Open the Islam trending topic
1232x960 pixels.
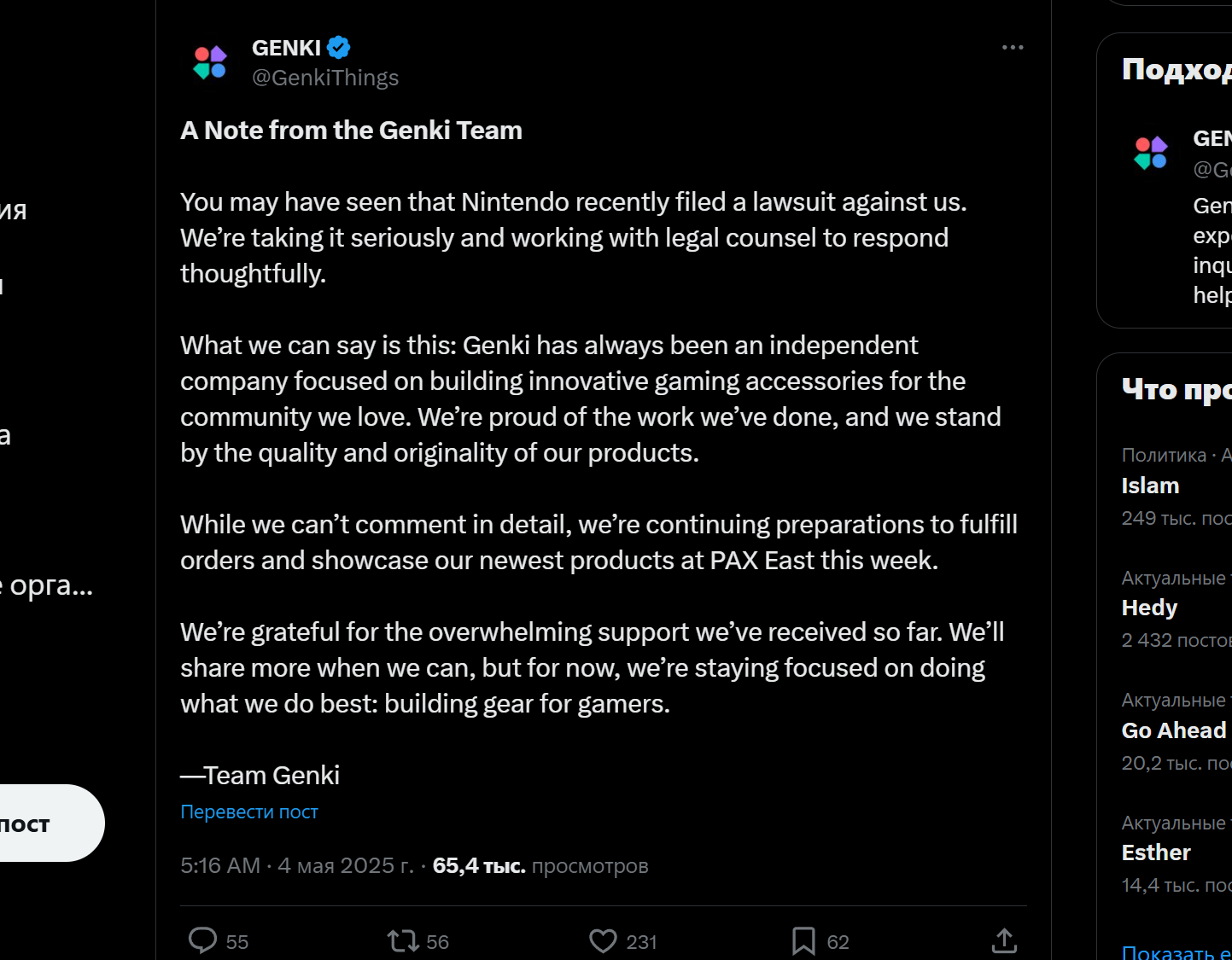pyautogui.click(x=1150, y=486)
